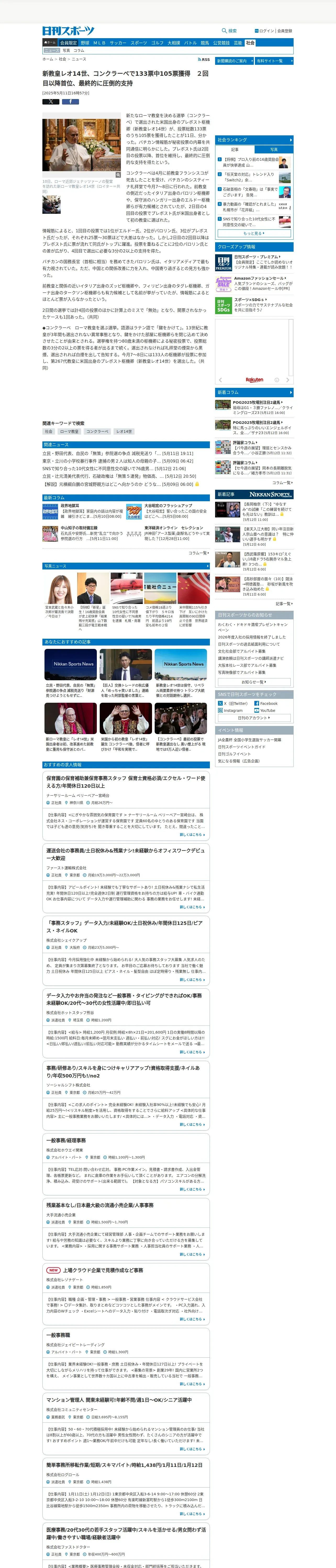
Task: Expand 有料サイト一覧 dropdown
Action: point(274,61)
